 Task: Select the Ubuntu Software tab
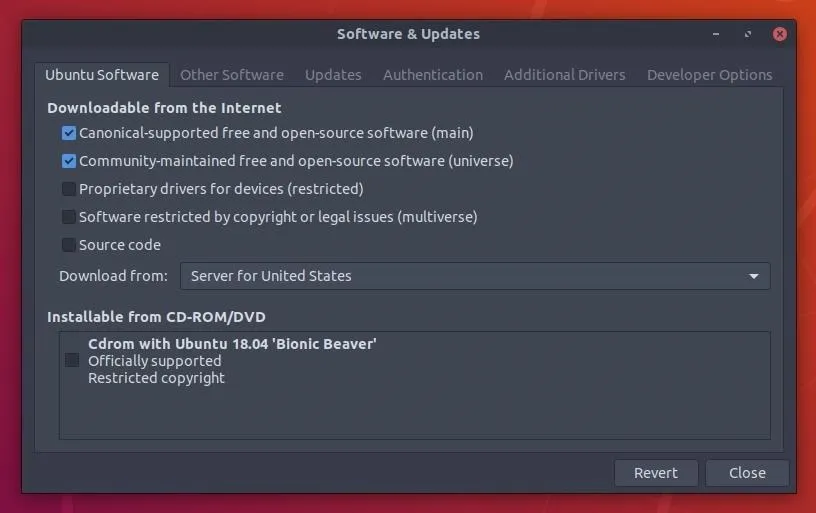[102, 75]
